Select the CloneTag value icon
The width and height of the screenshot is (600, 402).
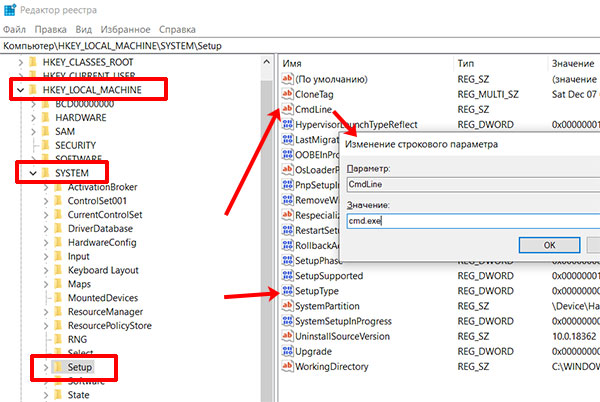288,93
